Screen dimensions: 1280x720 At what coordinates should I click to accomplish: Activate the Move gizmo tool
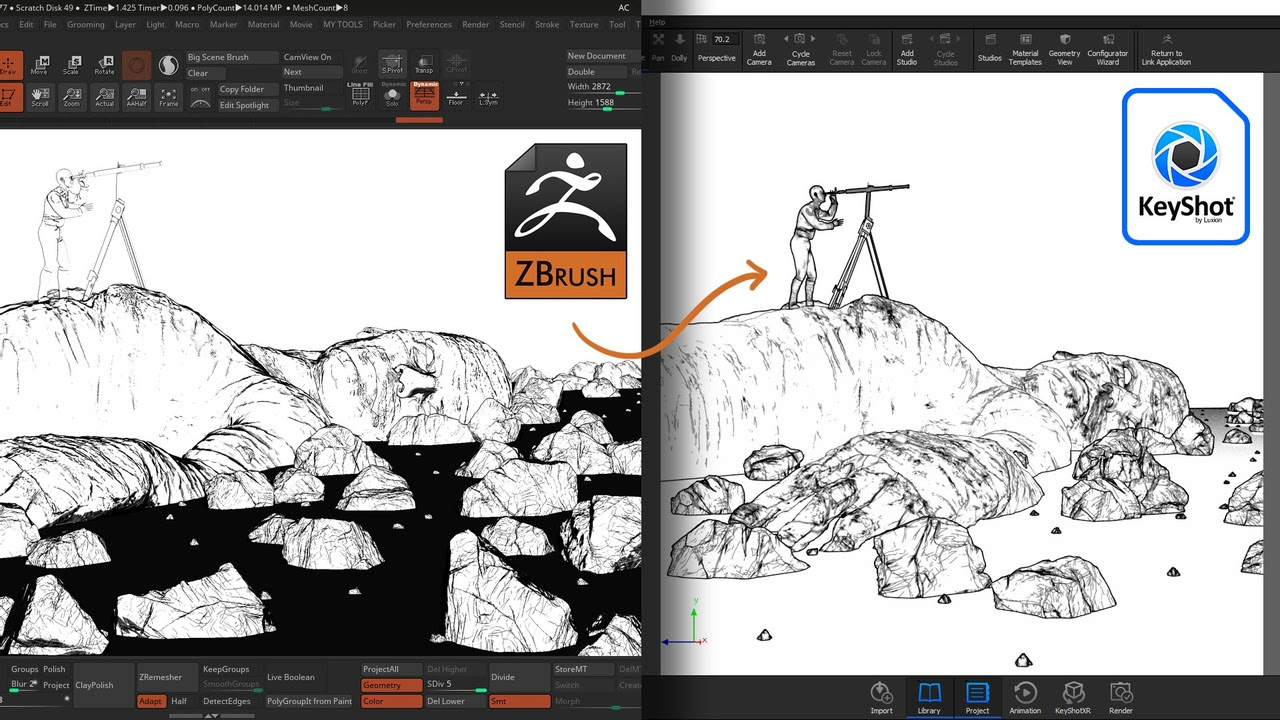[39, 65]
